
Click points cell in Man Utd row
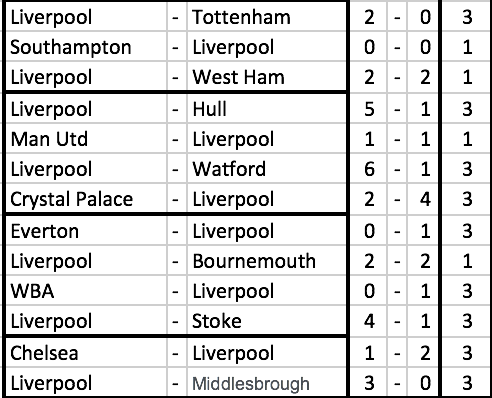(x=467, y=139)
